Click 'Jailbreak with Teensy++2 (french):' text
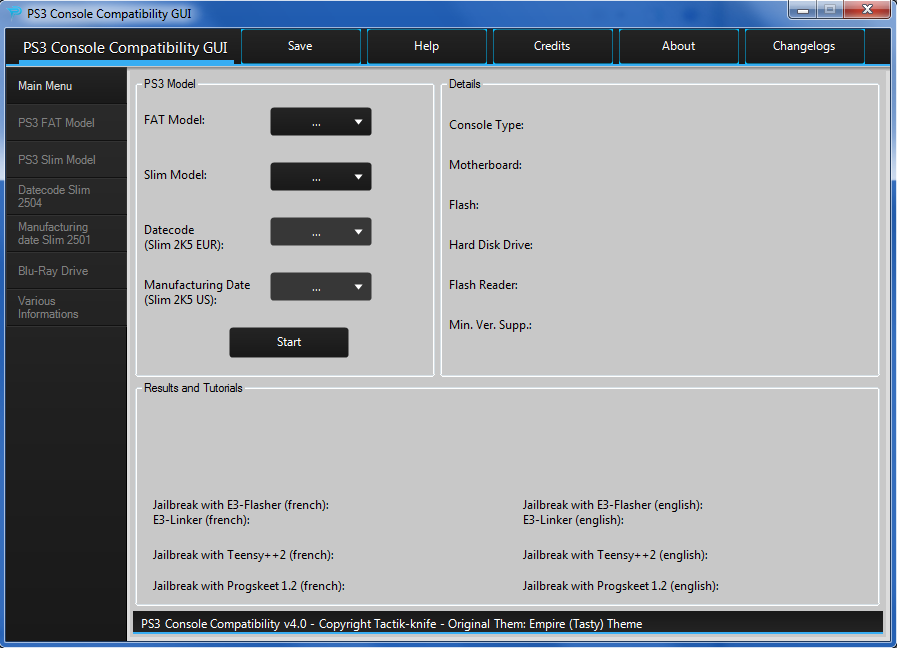Image resolution: width=897 pixels, height=648 pixels. click(243, 555)
